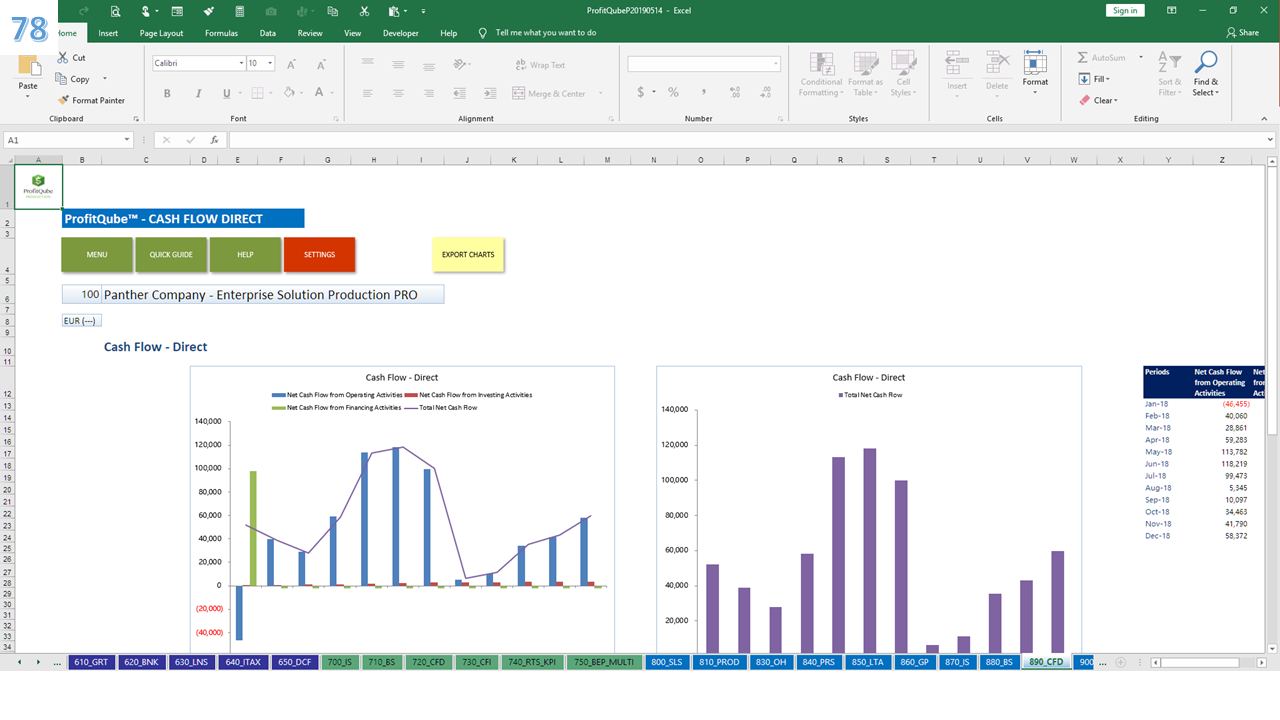
Task: Expand the Number Format dropdown box
Action: tap(776, 64)
